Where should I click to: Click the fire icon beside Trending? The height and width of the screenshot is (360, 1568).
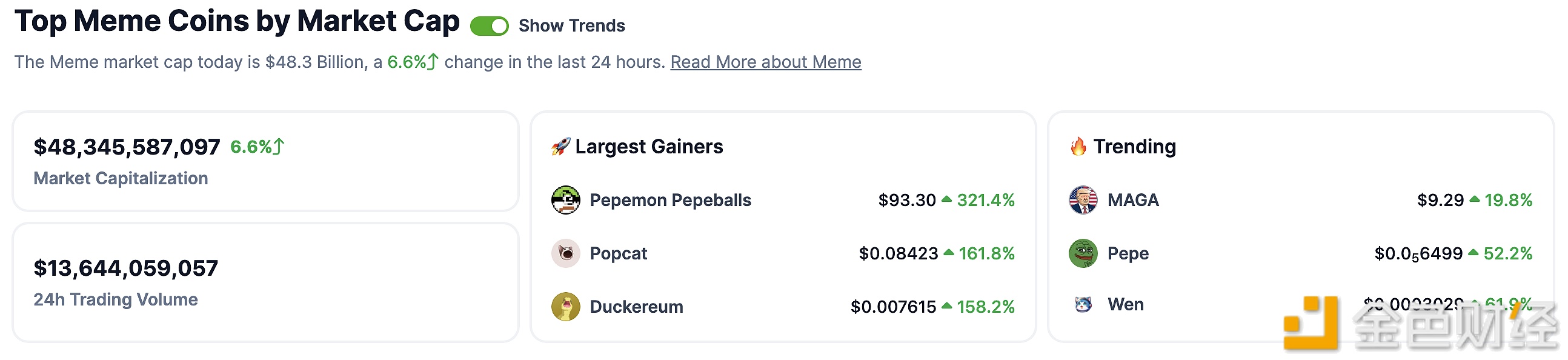pos(1078,147)
